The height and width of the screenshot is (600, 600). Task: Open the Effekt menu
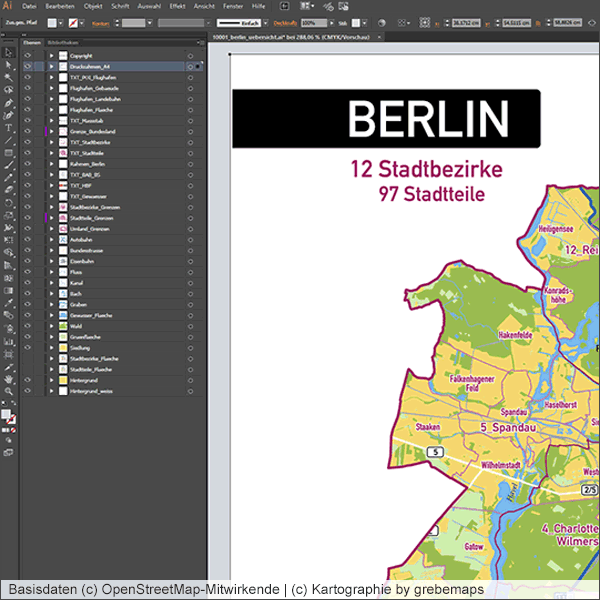coord(177,6)
